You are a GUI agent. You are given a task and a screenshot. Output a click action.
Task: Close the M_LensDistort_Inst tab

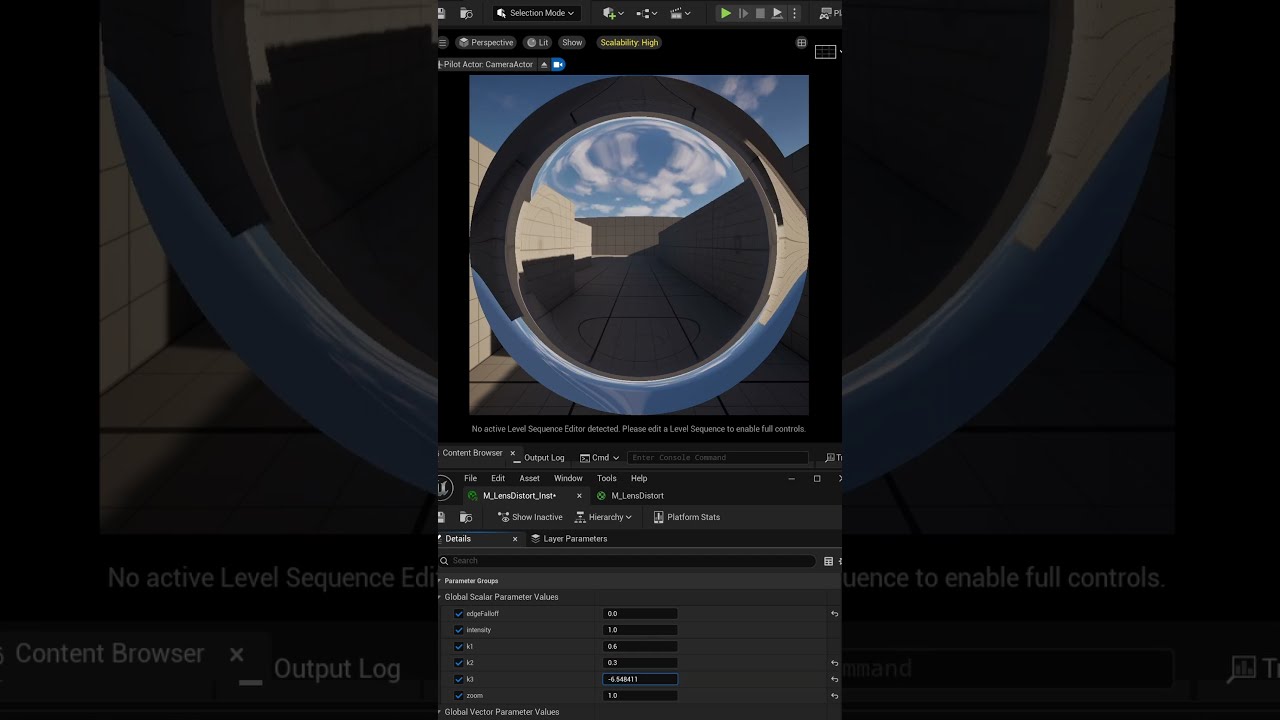579,496
